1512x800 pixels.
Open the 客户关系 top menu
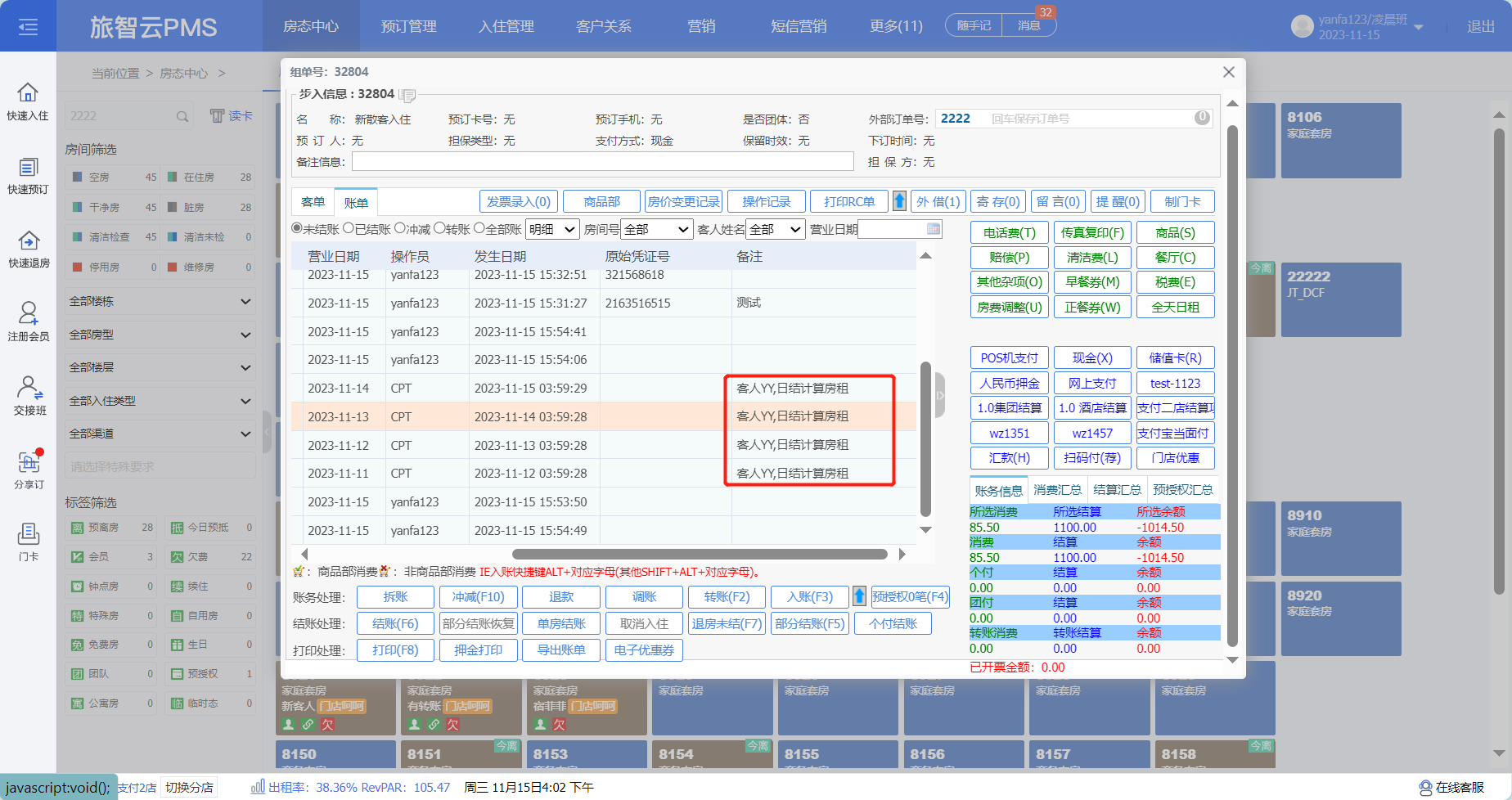tap(604, 26)
